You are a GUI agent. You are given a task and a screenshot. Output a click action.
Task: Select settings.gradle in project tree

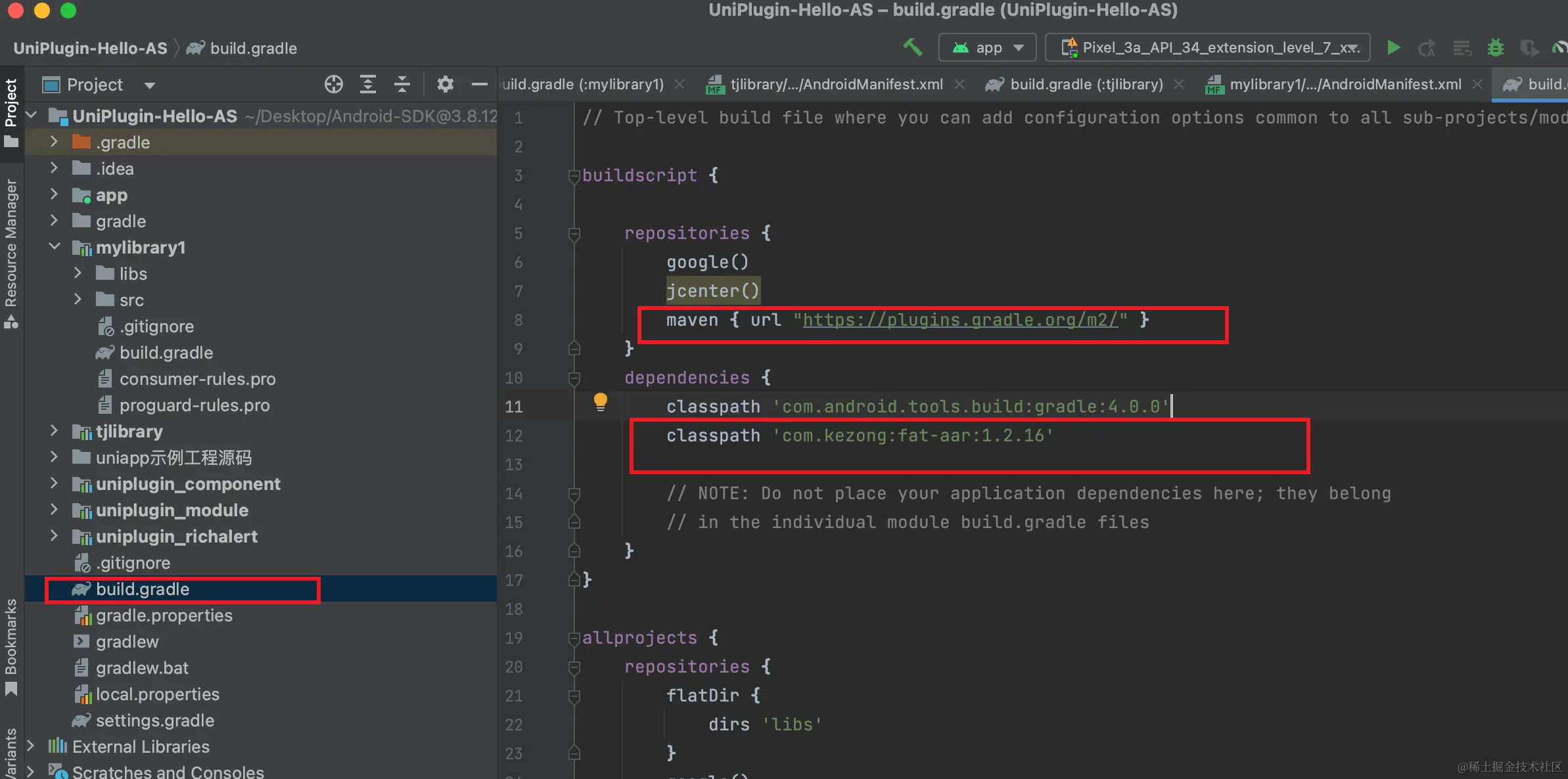(x=154, y=721)
